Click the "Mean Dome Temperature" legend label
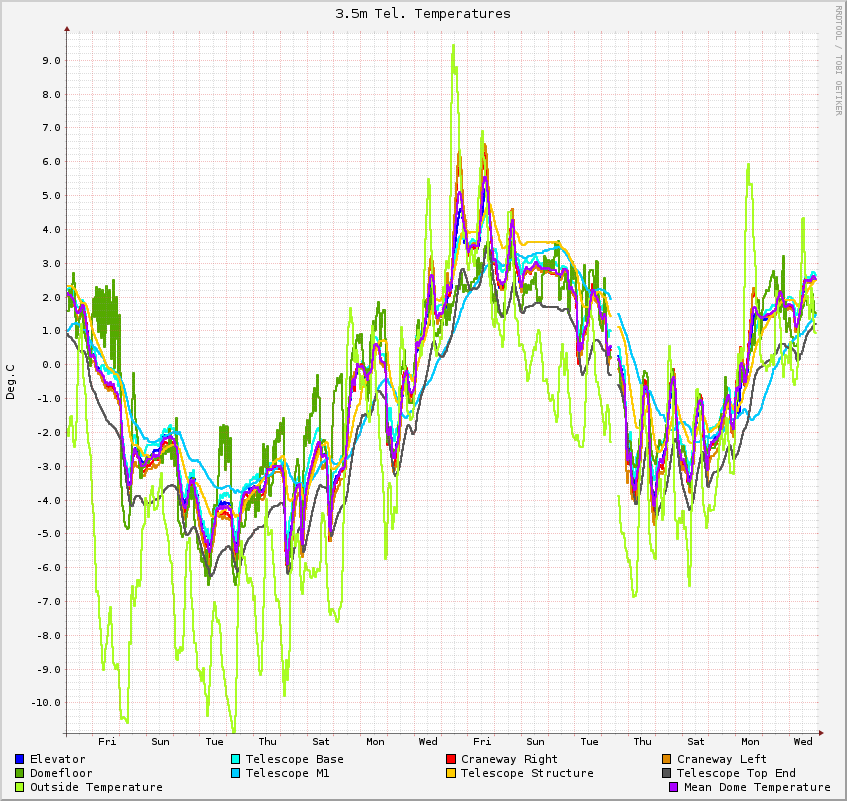 point(757,787)
